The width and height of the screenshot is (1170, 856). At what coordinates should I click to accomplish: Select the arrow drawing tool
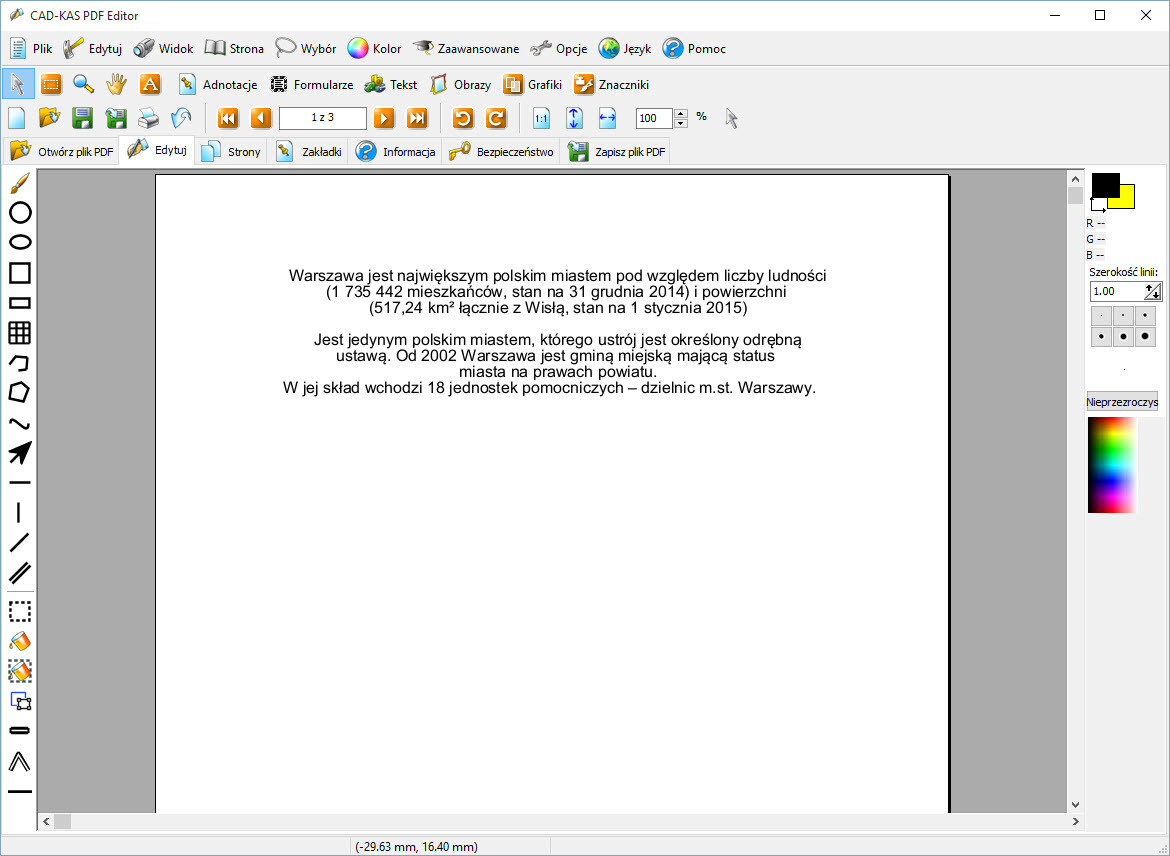pyautogui.click(x=19, y=453)
